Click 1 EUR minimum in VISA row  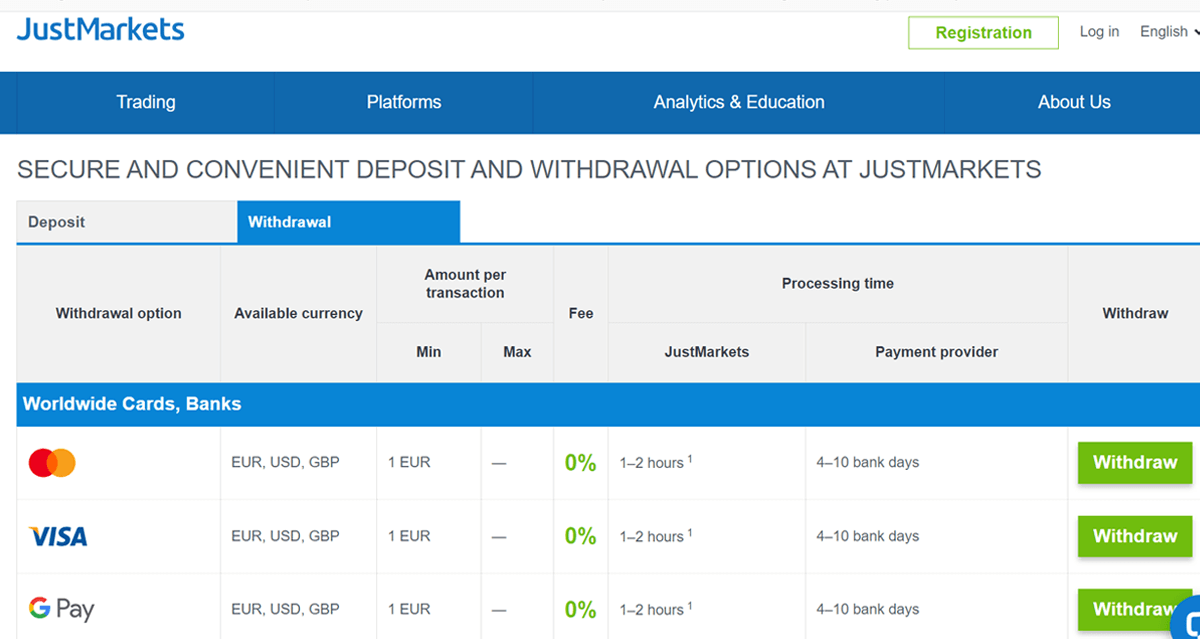tap(409, 536)
